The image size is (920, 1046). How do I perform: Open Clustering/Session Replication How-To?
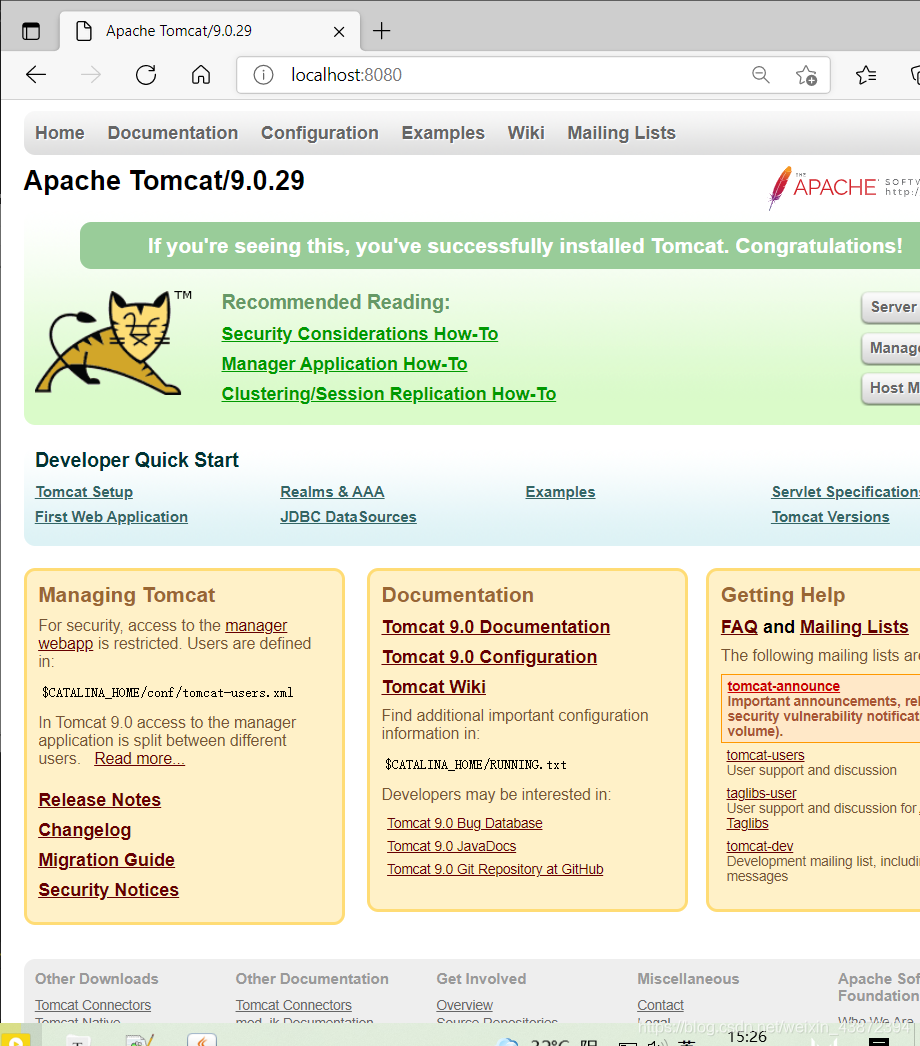[388, 394]
